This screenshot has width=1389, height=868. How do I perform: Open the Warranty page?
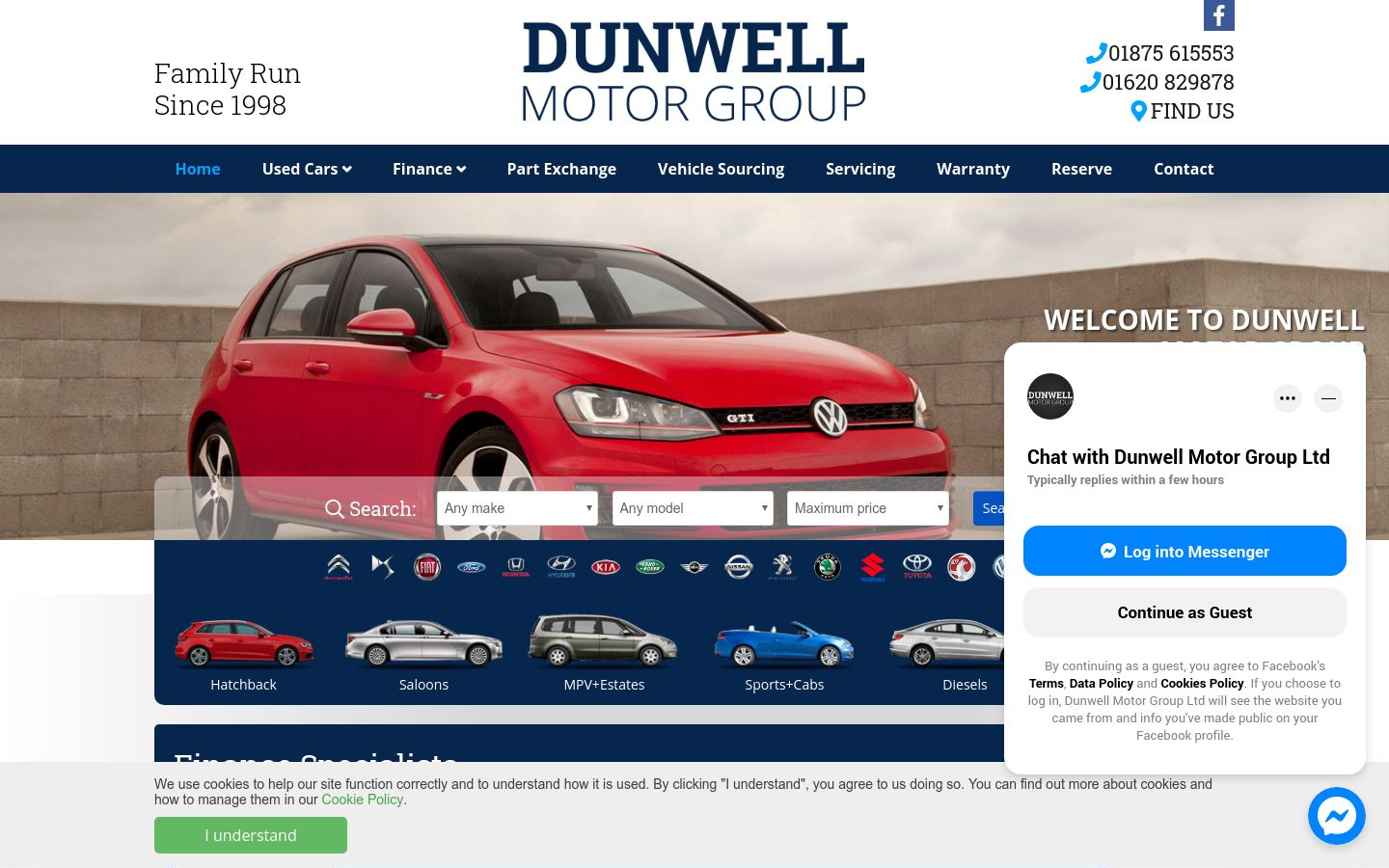[x=973, y=169]
